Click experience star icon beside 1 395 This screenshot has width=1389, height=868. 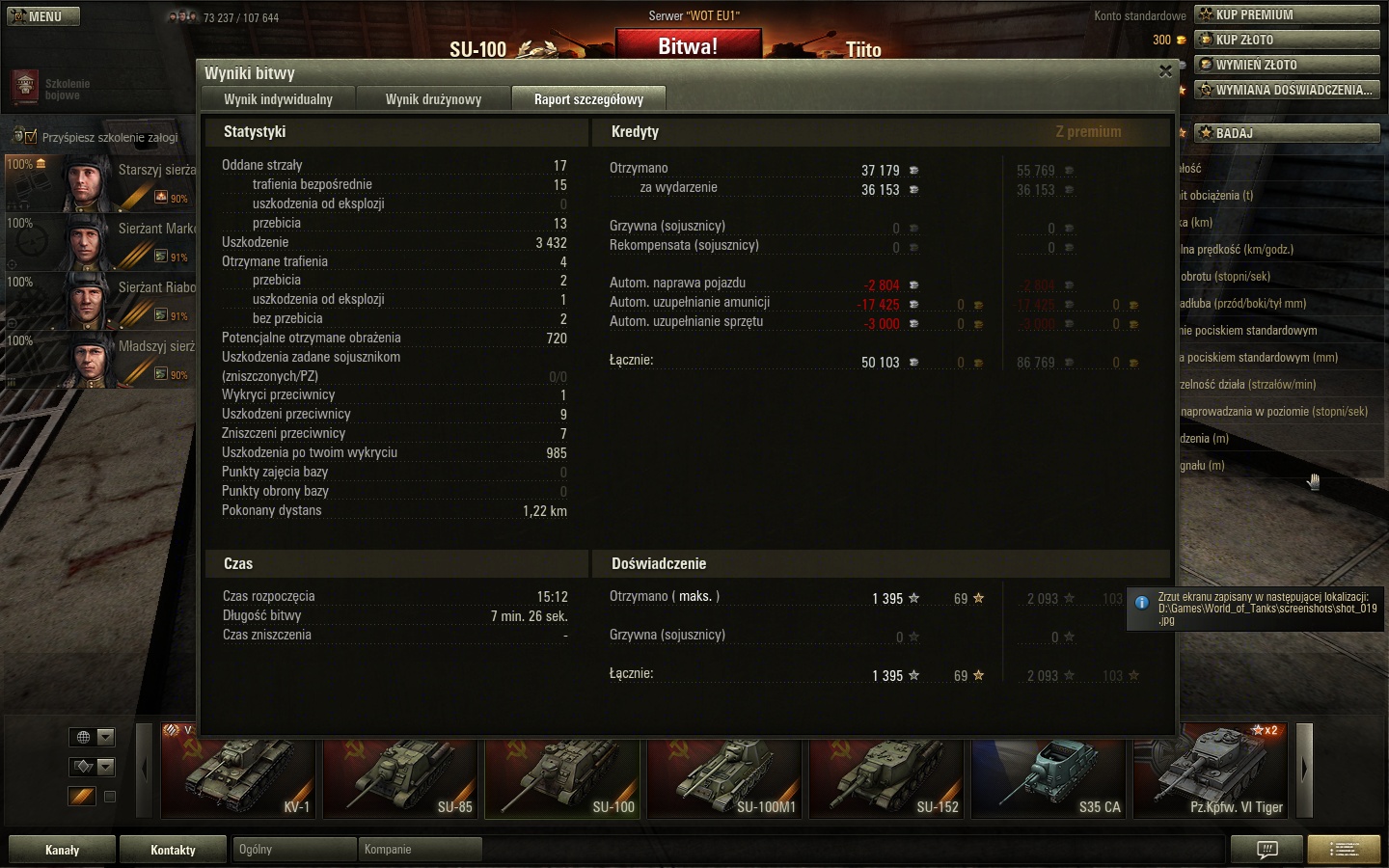point(913,598)
